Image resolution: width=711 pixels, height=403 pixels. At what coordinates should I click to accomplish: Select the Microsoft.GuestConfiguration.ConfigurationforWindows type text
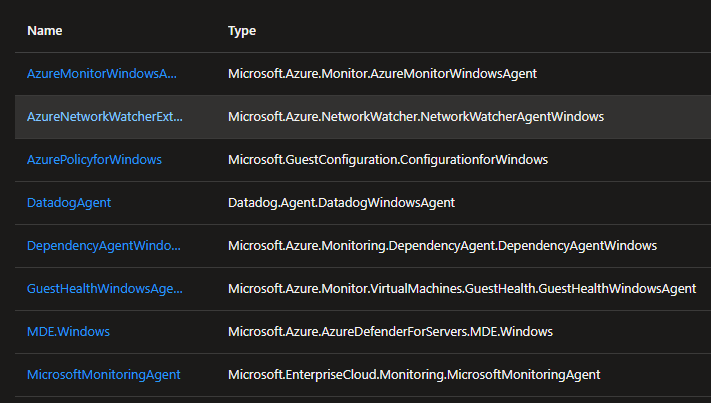[x=388, y=160]
